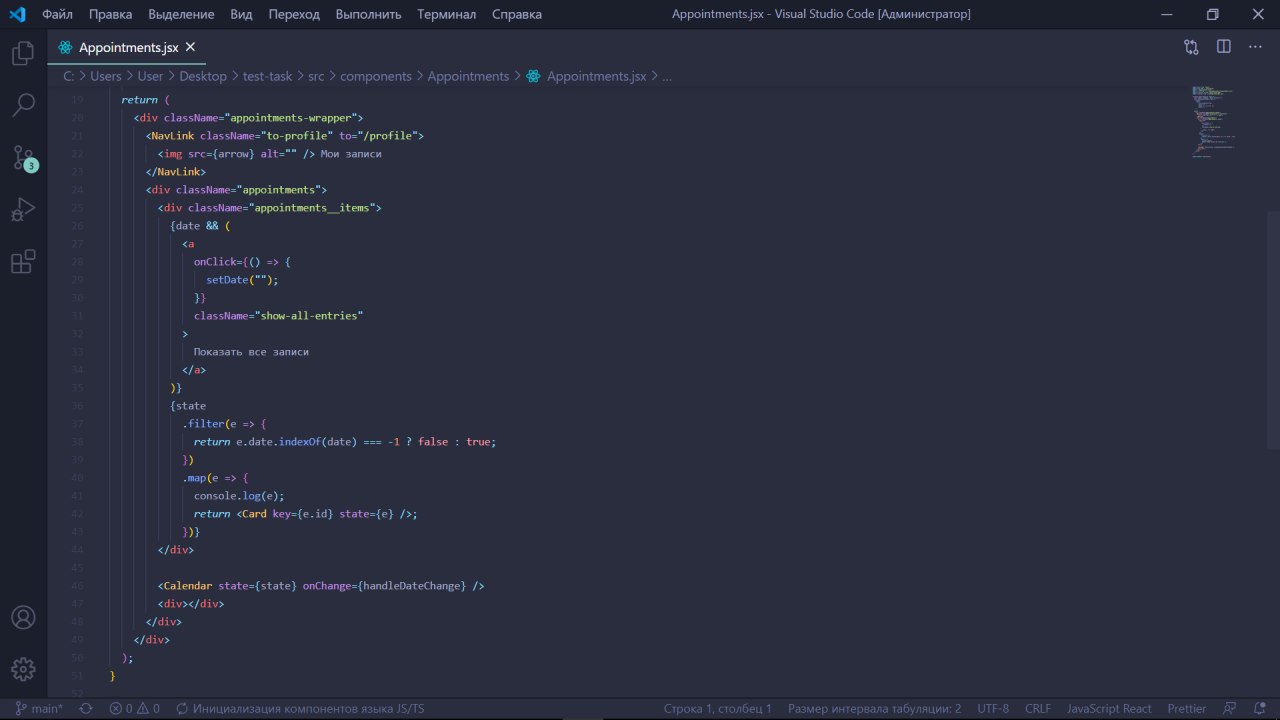The width and height of the screenshot is (1280, 720).
Task: Expand the Appointments folder breadcrumb
Action: 468,76
